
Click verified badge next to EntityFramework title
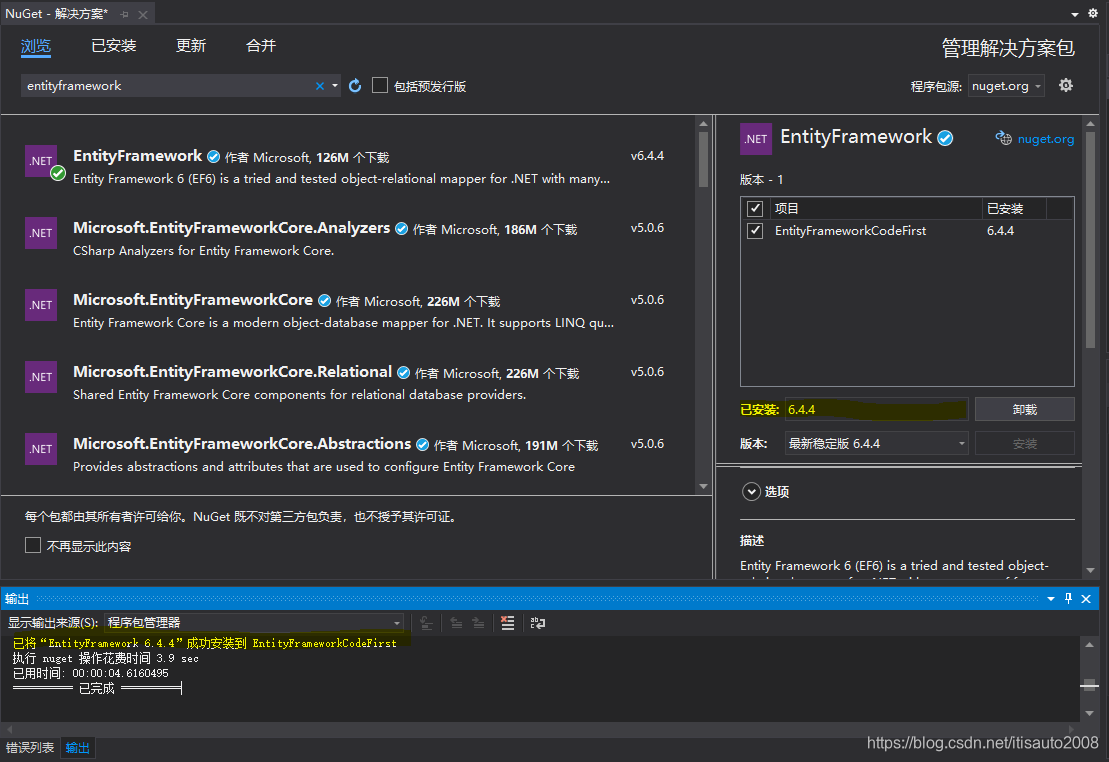(945, 138)
